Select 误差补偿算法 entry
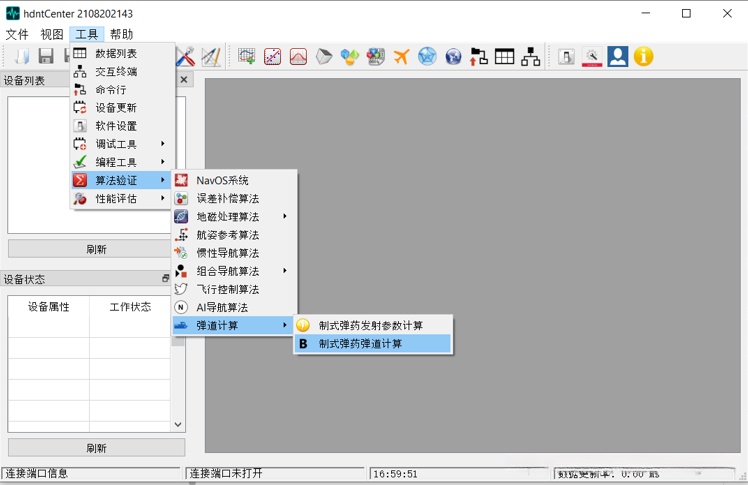Image resolution: width=748 pixels, height=485 pixels. tap(234, 198)
